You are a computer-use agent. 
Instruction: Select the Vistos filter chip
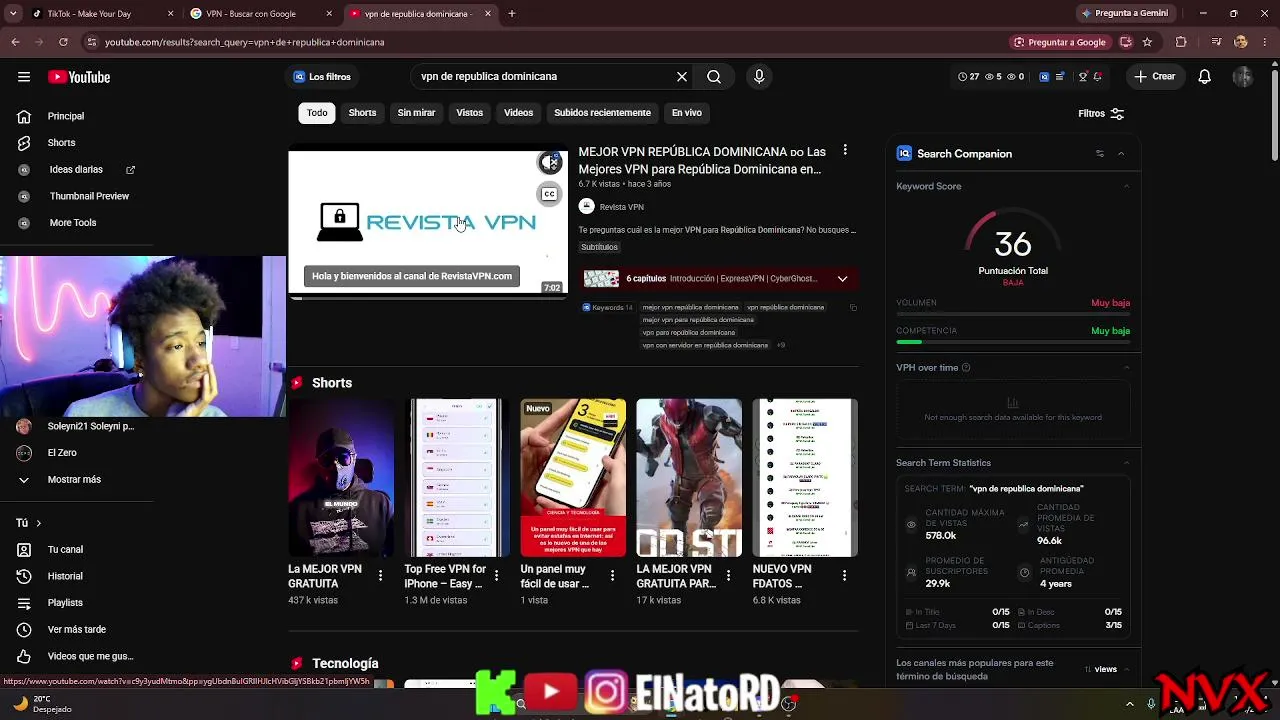pos(469,113)
